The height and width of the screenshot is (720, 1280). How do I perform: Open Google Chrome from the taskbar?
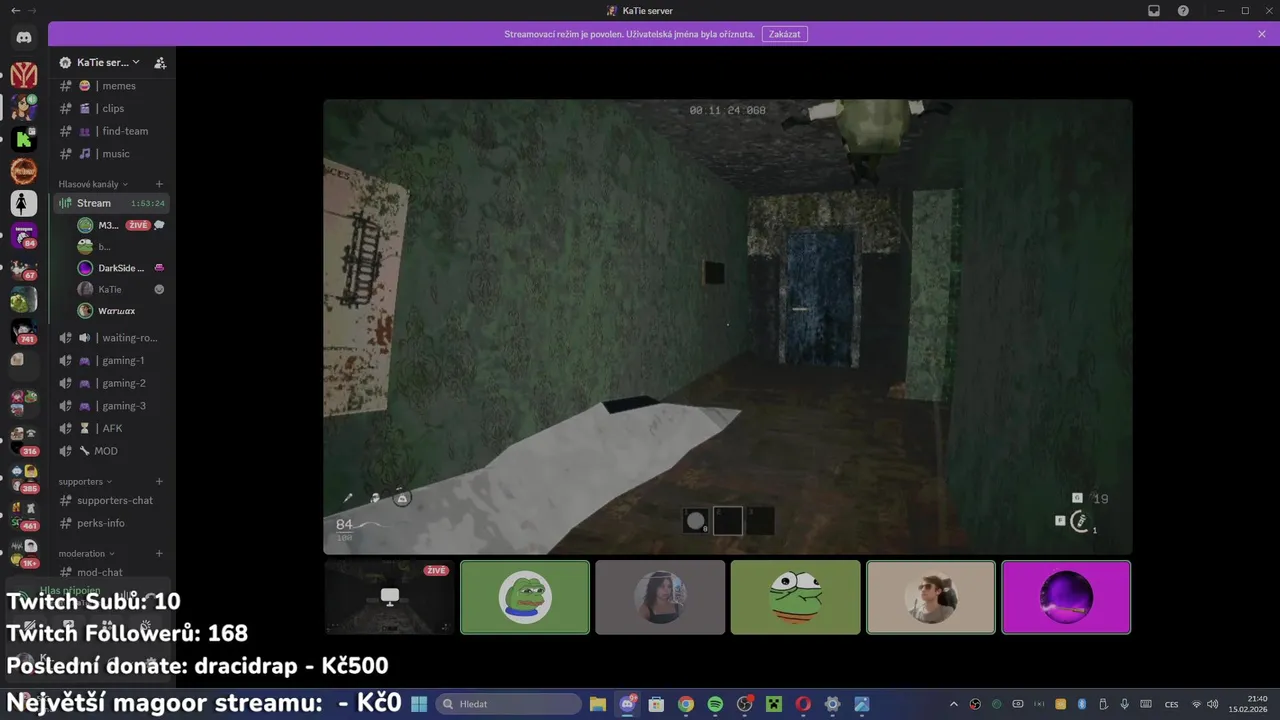[x=686, y=704]
